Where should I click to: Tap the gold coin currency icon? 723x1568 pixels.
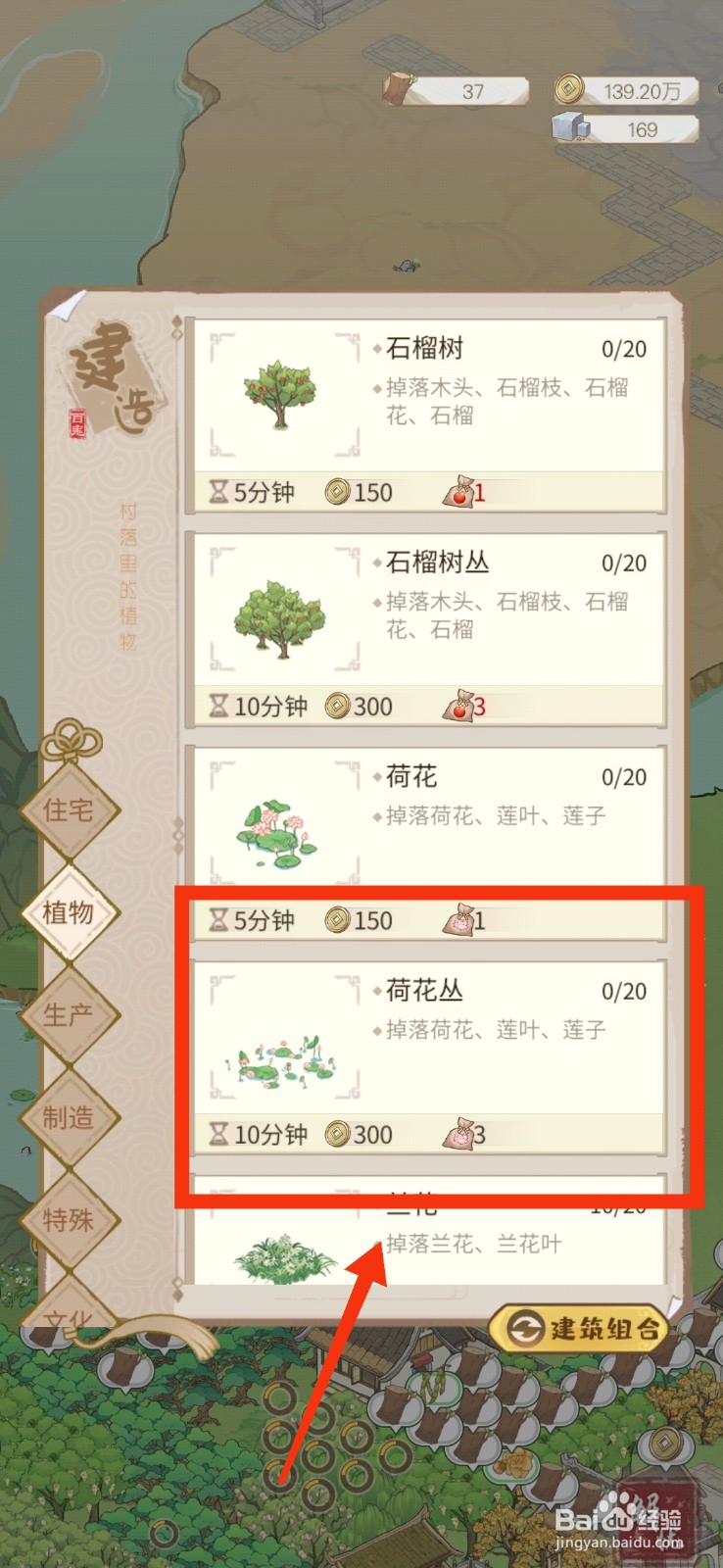tap(569, 90)
